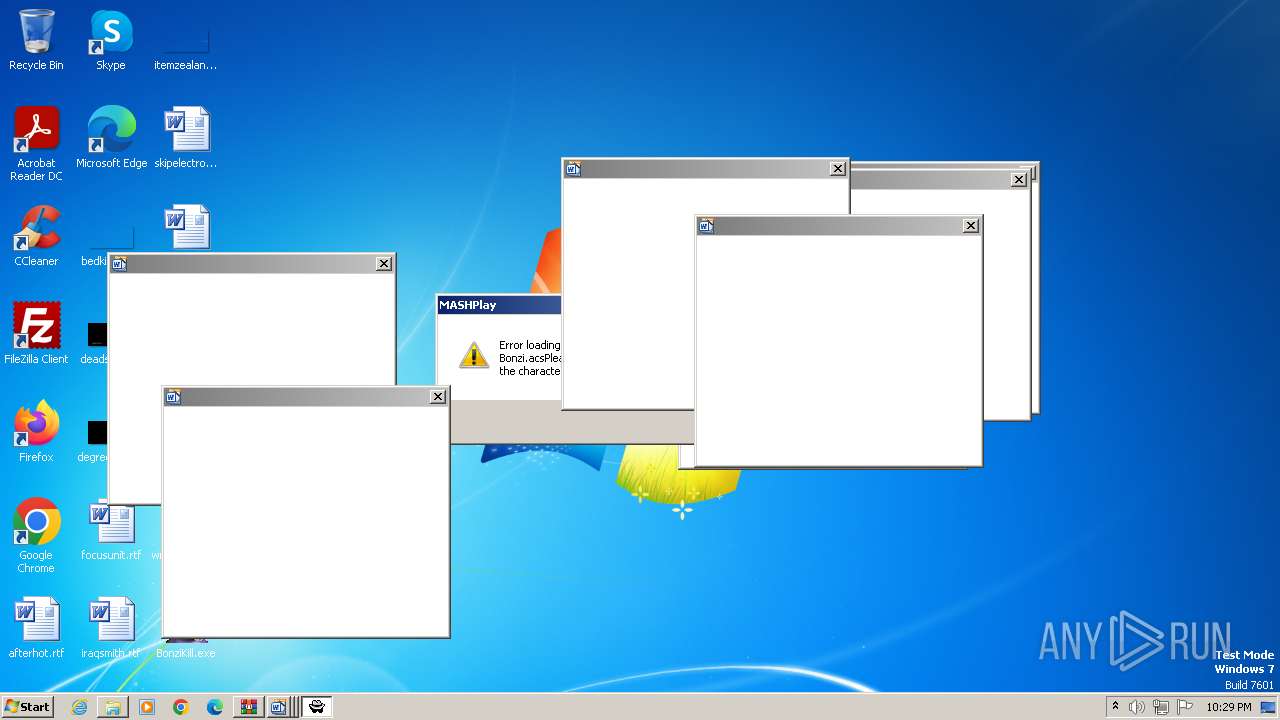Open Action Center flag icon
Image resolution: width=1280 pixels, height=720 pixels.
(x=1185, y=707)
